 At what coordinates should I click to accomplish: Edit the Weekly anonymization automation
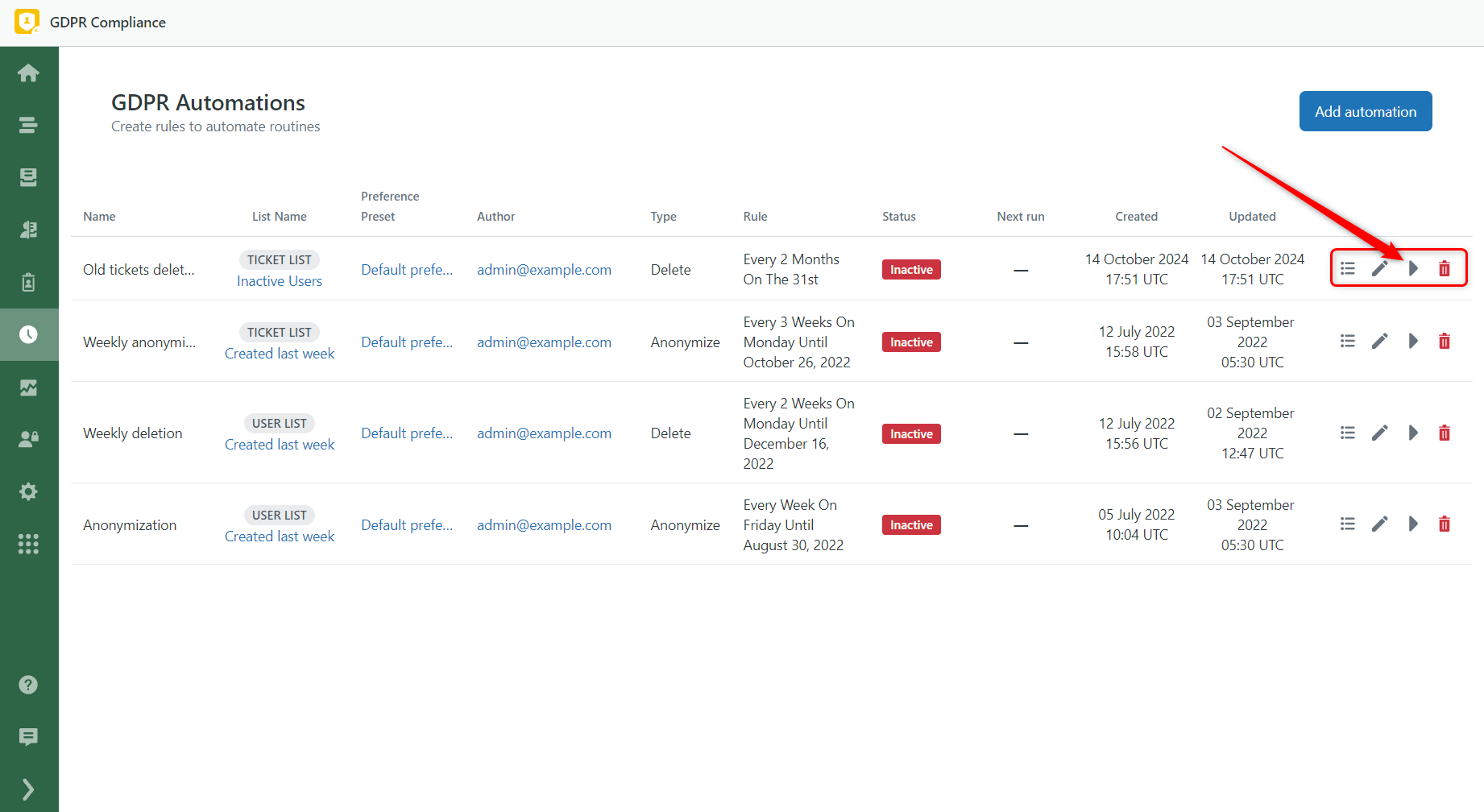click(1380, 341)
